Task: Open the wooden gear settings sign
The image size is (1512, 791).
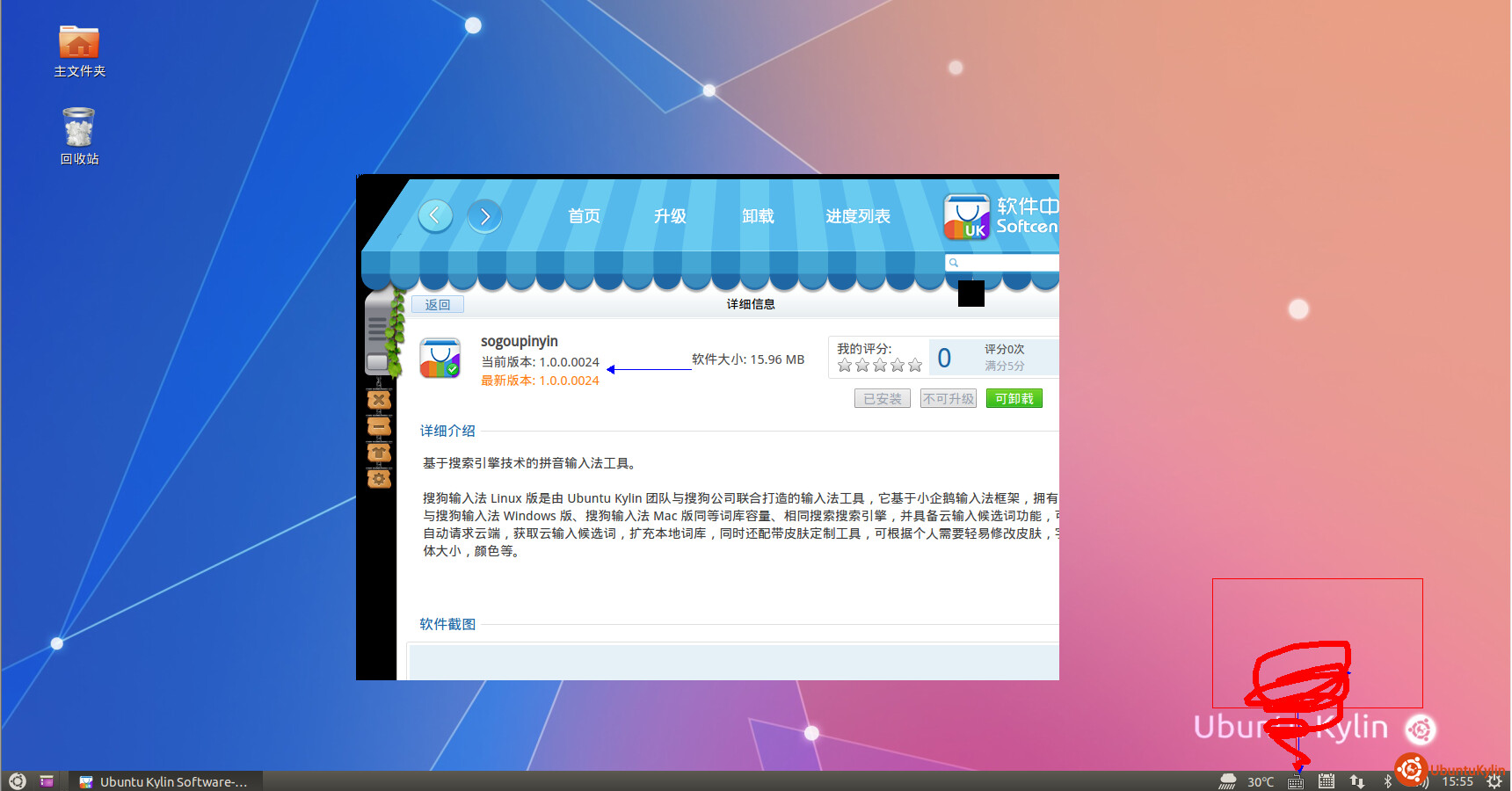Action: [379, 479]
